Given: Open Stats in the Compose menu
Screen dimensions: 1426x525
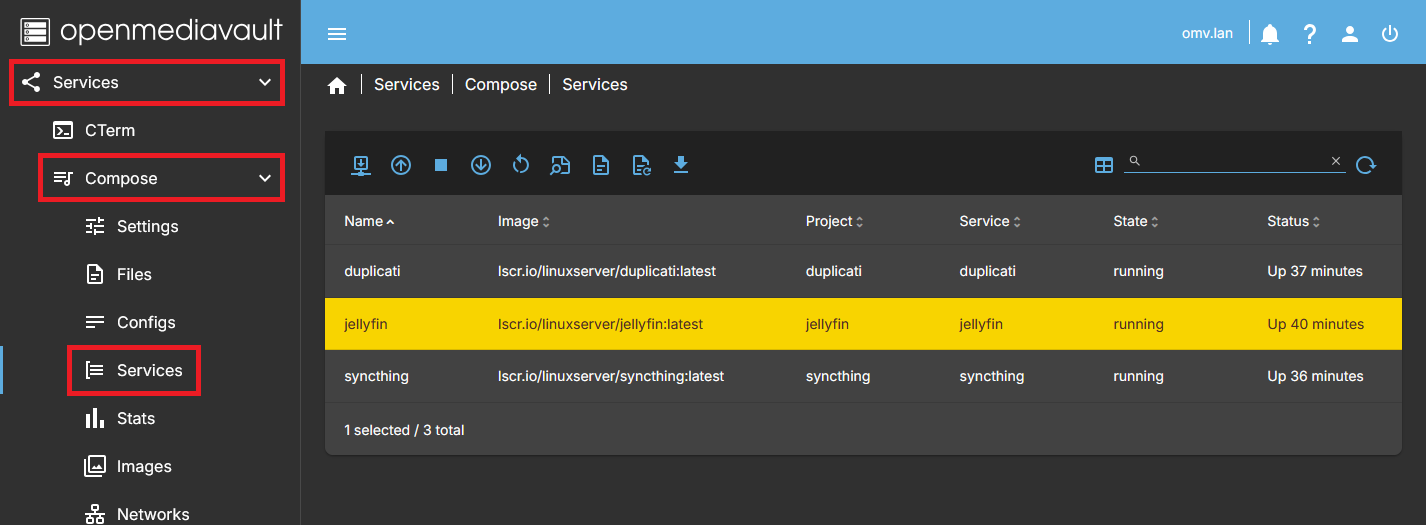Looking at the screenshot, I should (136, 418).
